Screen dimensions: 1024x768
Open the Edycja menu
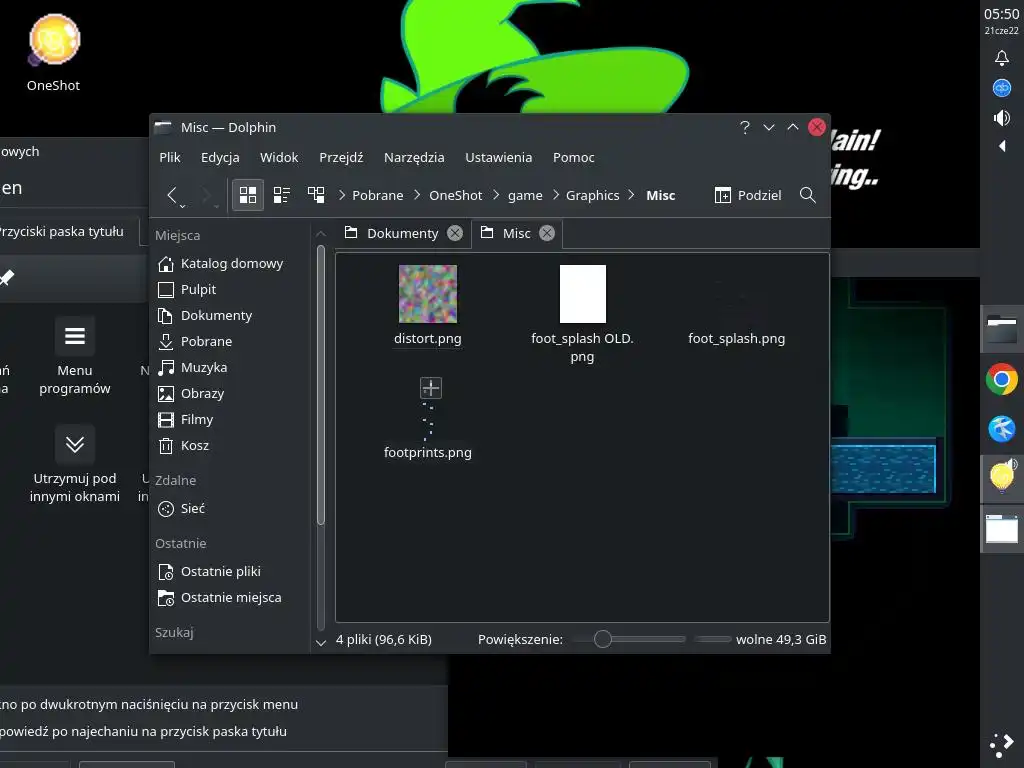[220, 157]
